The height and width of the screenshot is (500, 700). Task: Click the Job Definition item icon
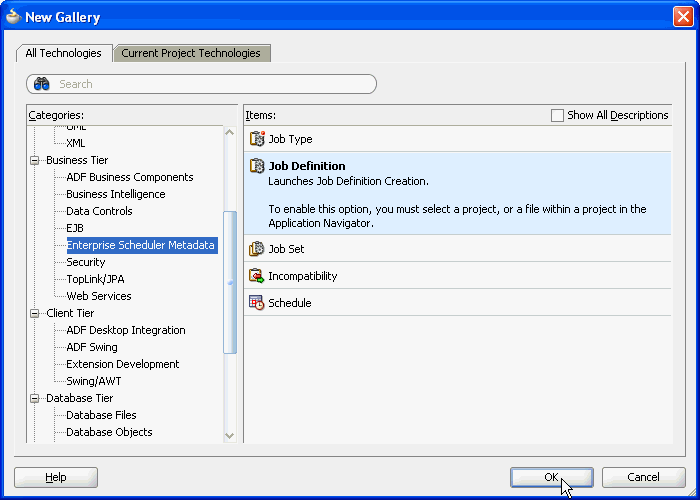257,166
